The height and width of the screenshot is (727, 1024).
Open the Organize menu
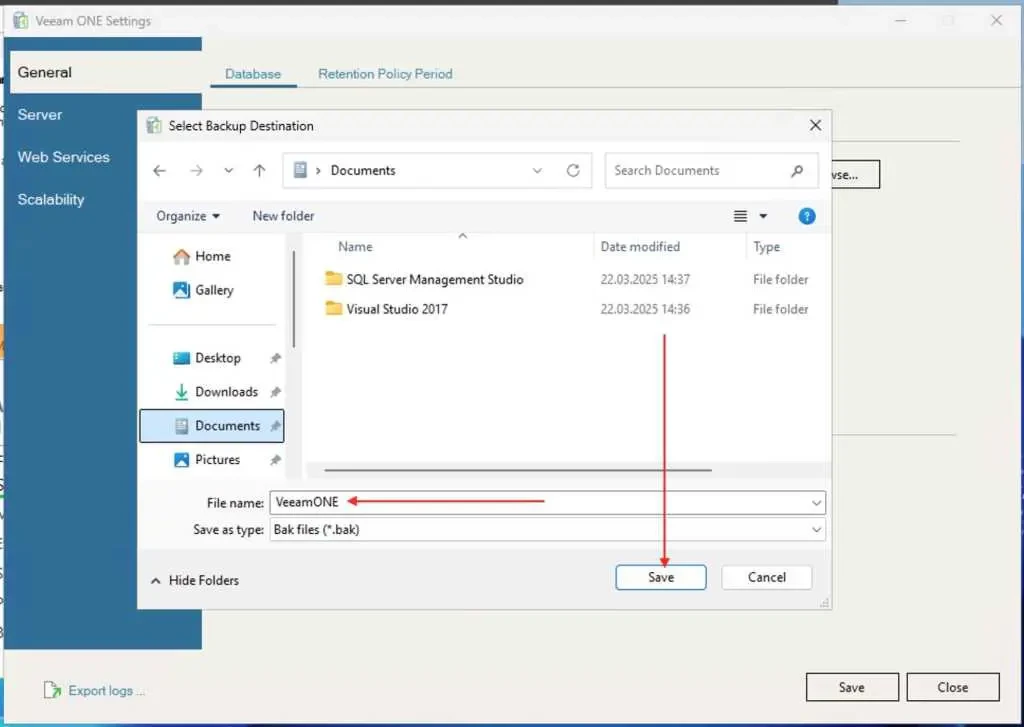coord(188,216)
